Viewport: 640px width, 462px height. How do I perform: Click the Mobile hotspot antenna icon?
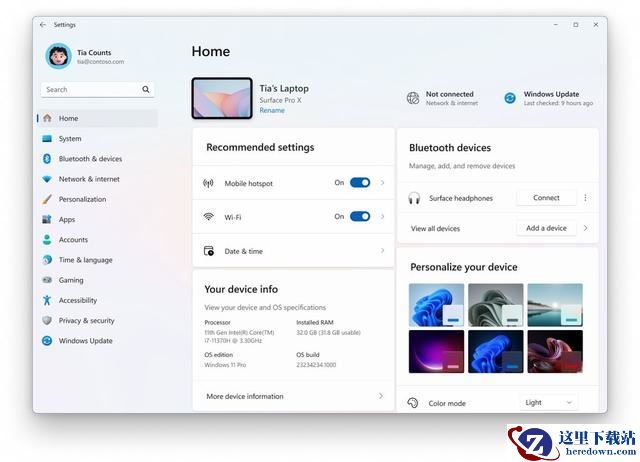click(208, 183)
